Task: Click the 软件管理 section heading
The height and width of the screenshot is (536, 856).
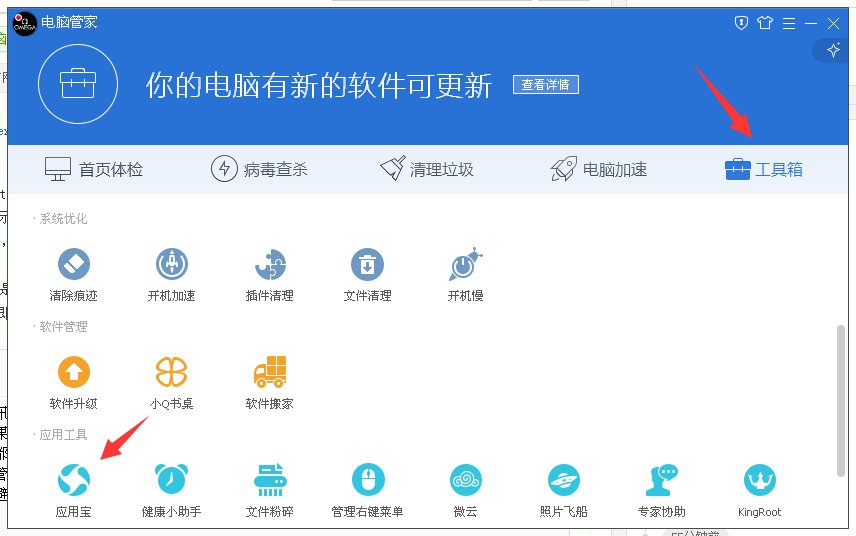Action: point(63,327)
